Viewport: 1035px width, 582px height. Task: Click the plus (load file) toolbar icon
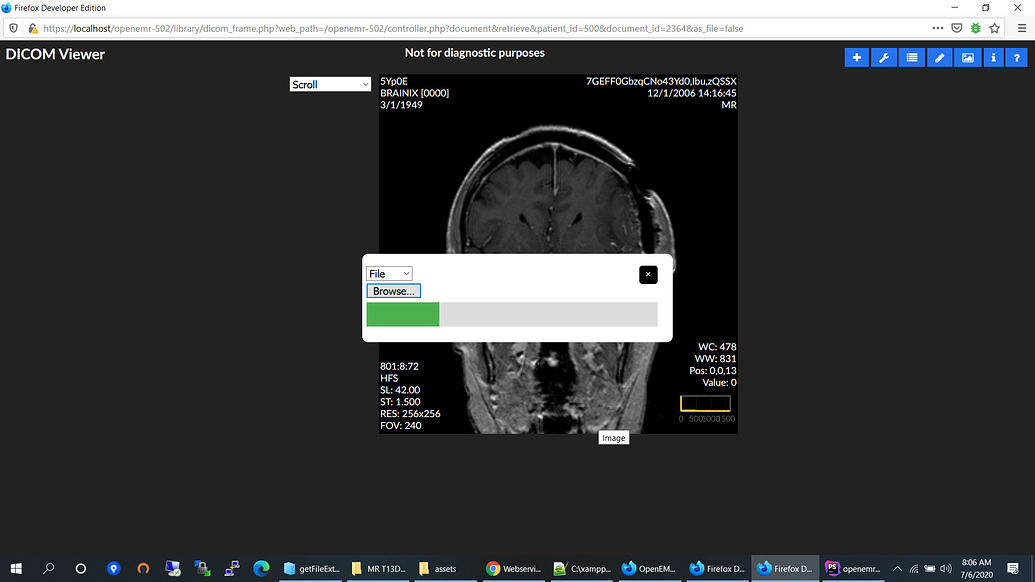tap(856, 58)
